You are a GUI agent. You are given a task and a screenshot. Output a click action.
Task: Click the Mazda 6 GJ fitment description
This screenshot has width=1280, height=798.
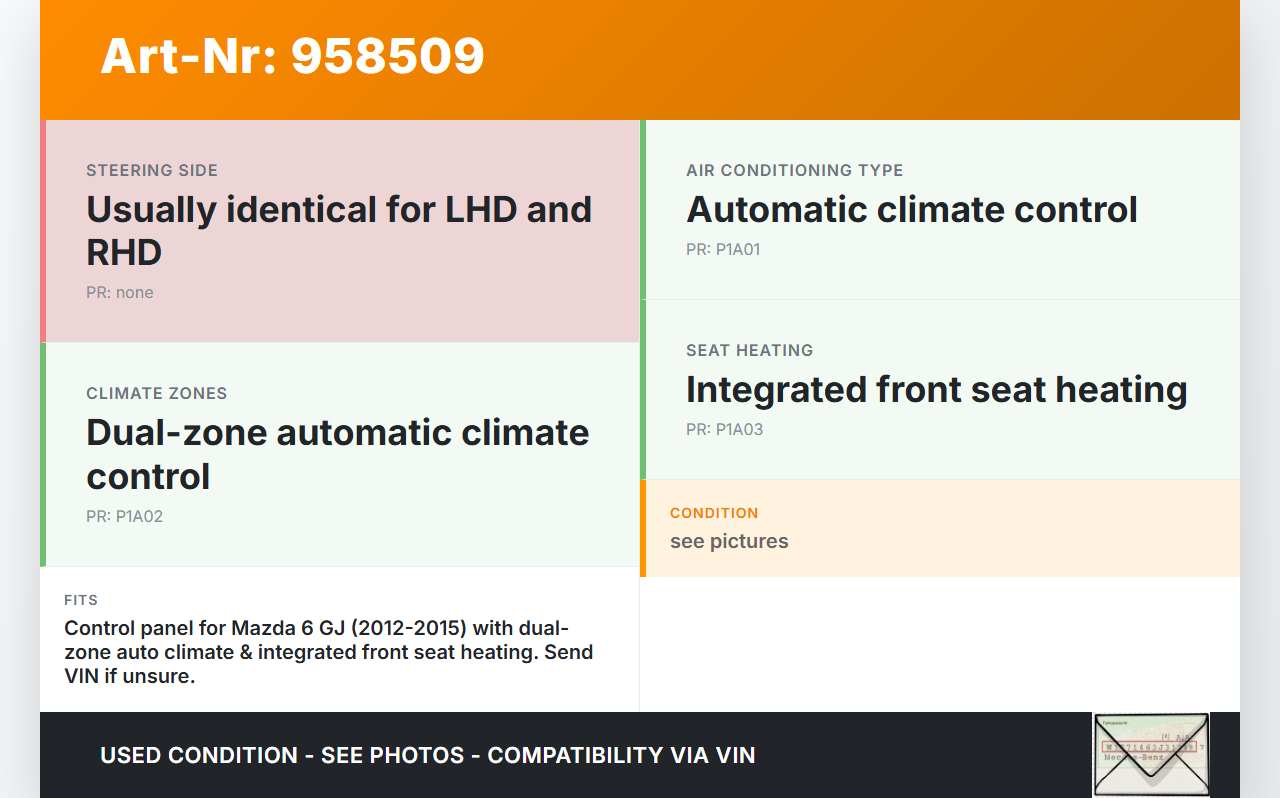pyautogui.click(x=329, y=652)
